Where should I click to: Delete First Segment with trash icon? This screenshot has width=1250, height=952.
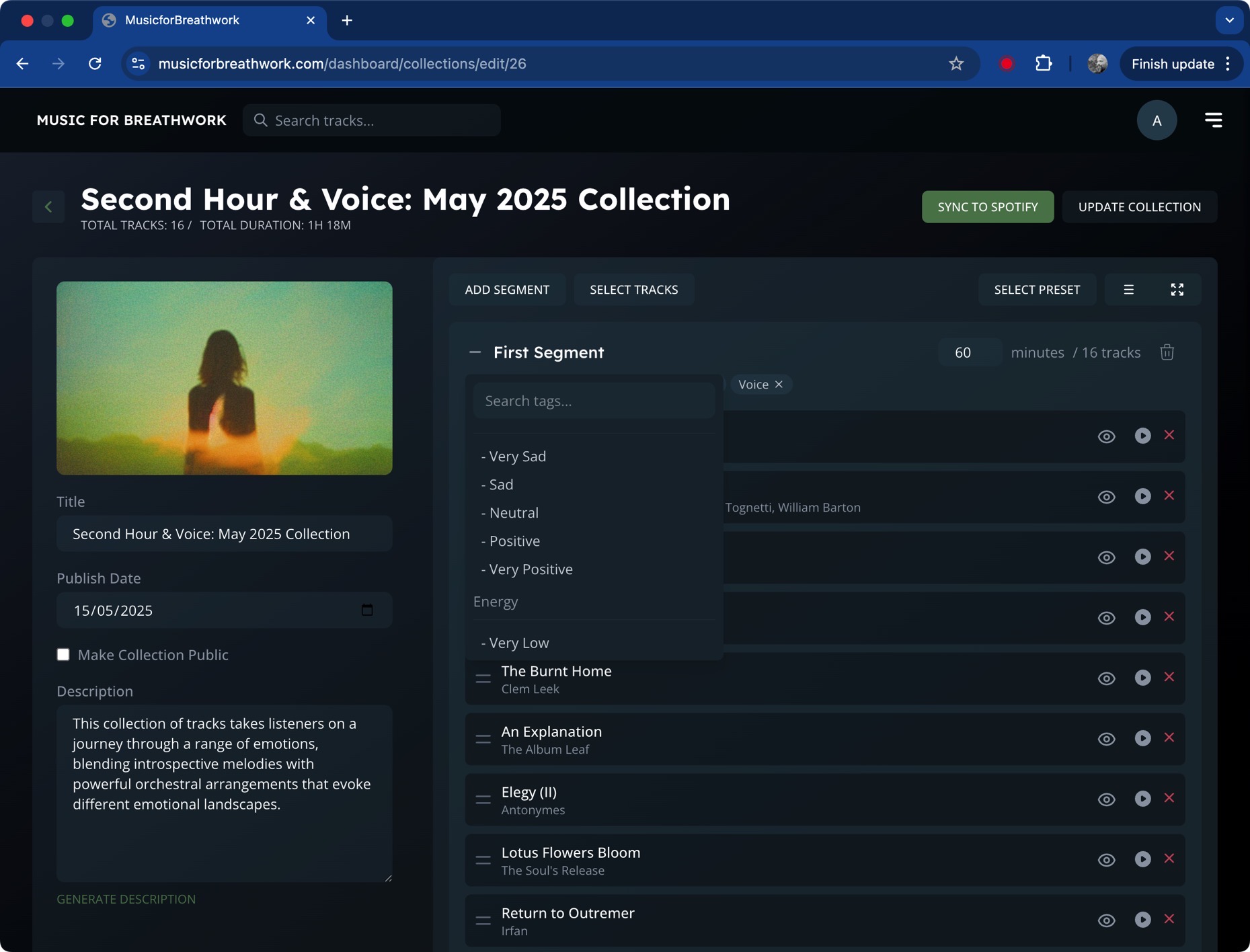tap(1167, 352)
